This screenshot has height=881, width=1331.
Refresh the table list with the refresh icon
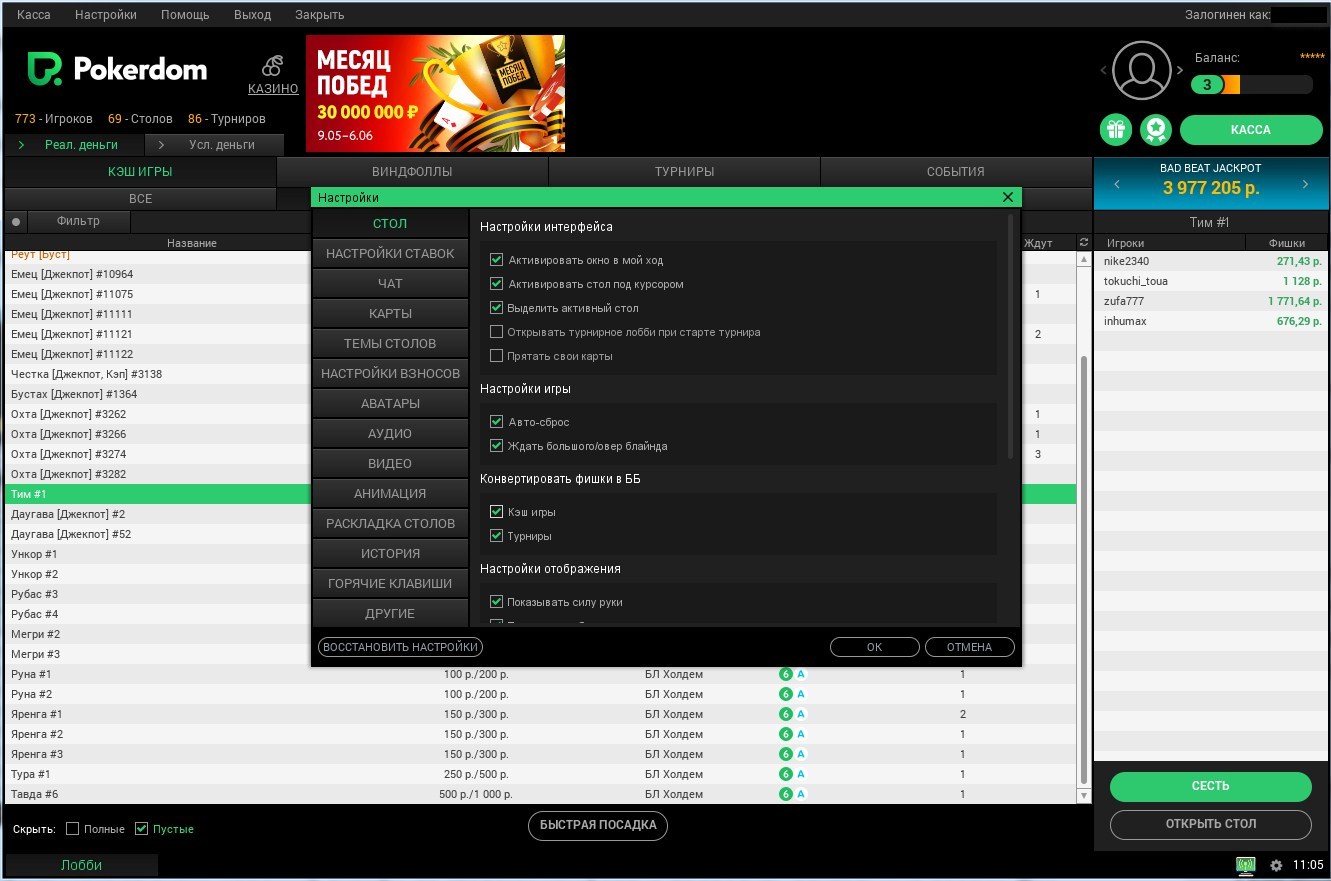tap(1083, 243)
